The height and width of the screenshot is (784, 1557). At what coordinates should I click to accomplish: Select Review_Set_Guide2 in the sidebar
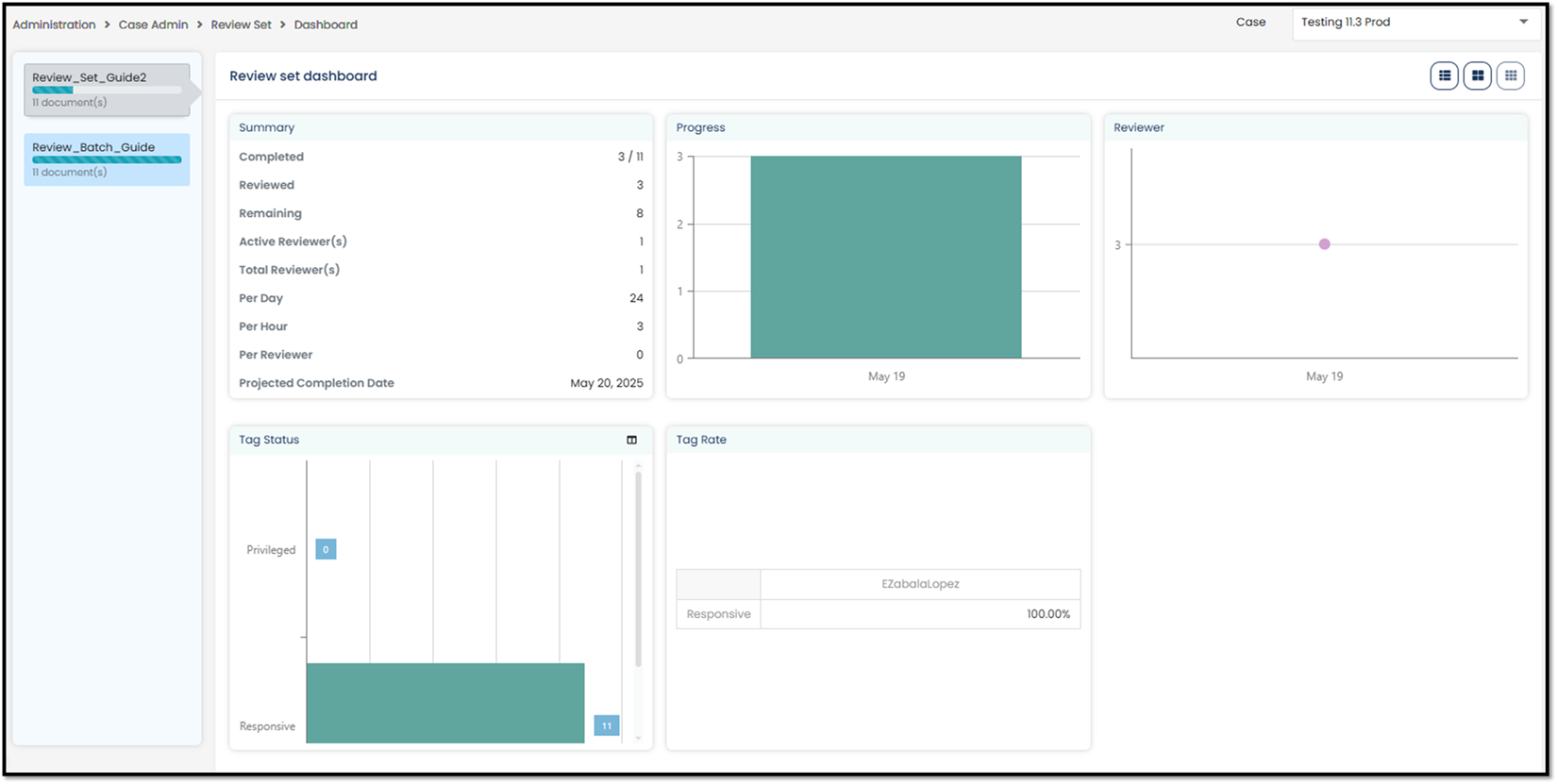(x=90, y=77)
